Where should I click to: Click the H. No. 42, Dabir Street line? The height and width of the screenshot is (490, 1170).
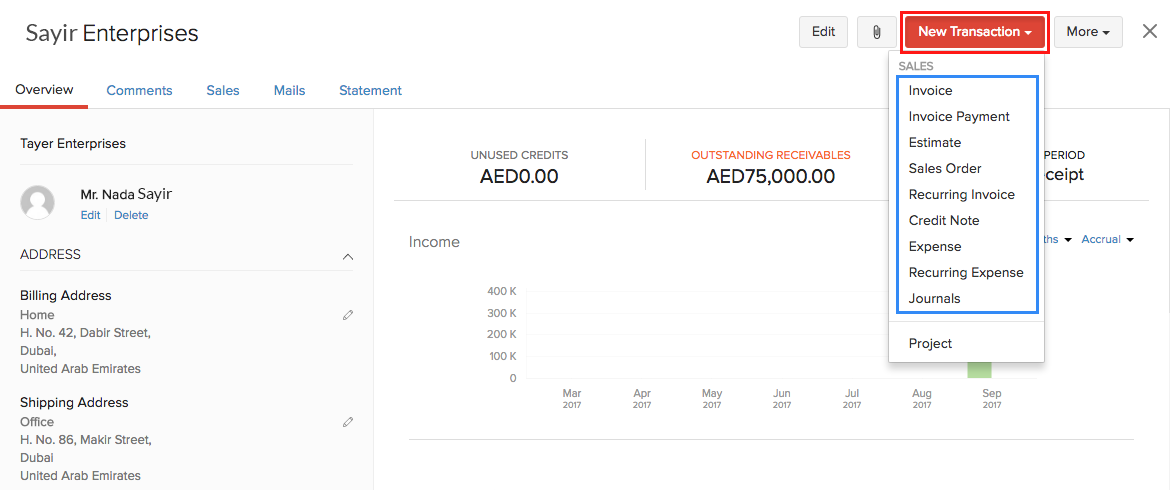point(86,333)
